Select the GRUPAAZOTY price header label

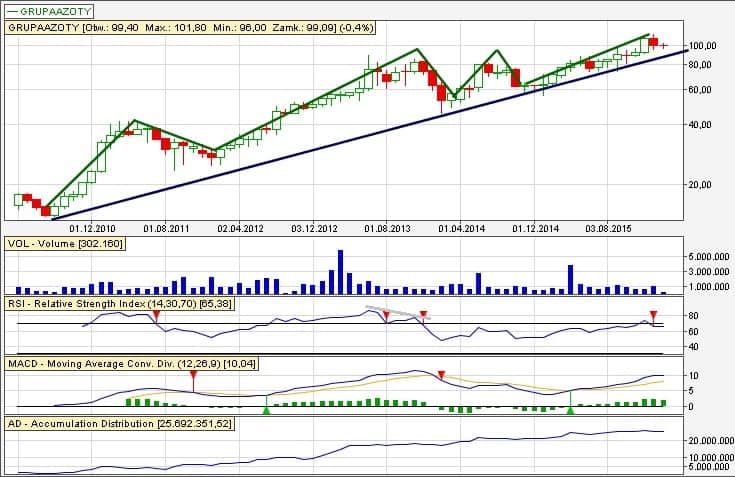(152, 29)
